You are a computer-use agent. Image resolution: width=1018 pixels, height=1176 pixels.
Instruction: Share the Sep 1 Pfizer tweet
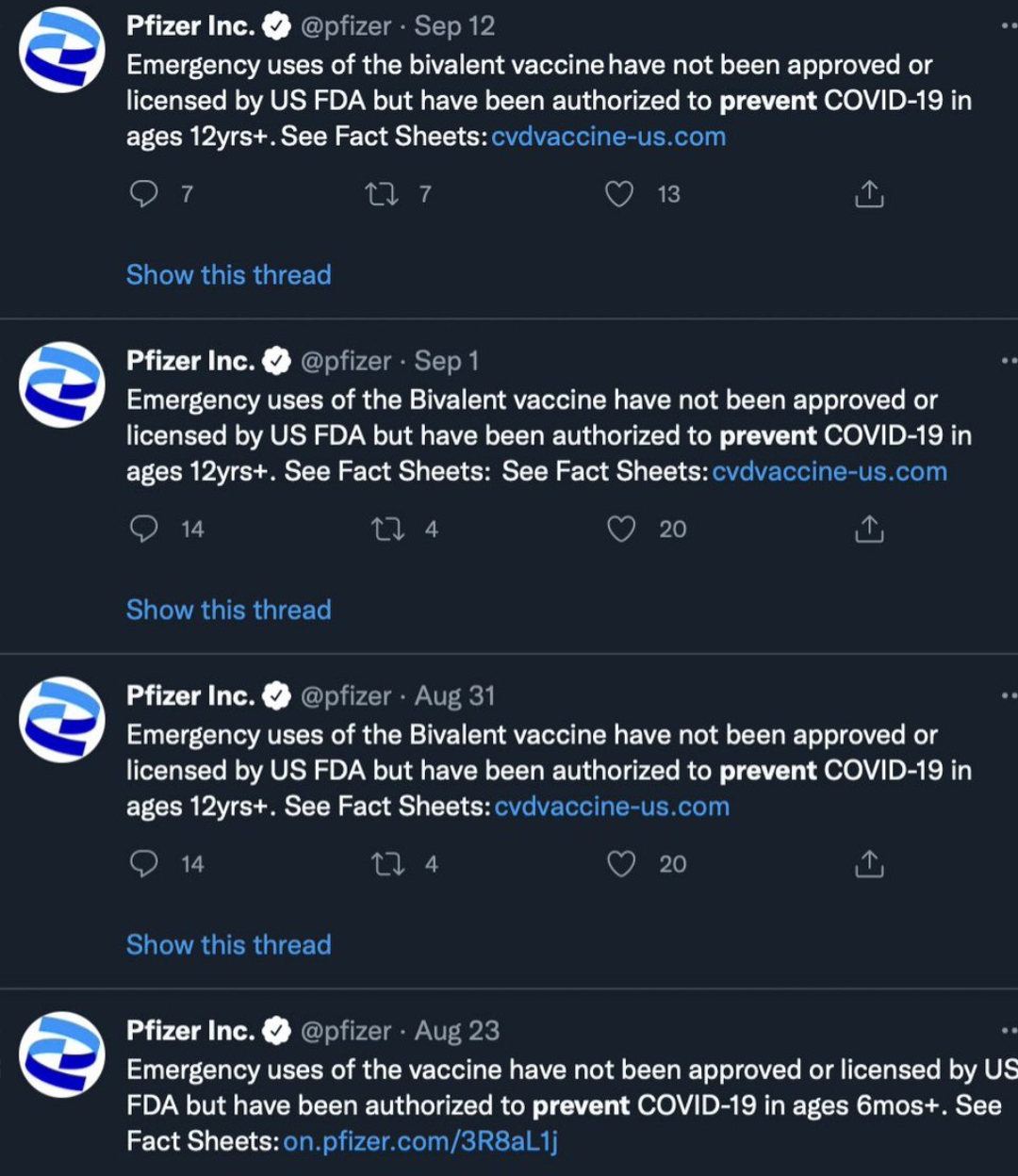point(869,529)
